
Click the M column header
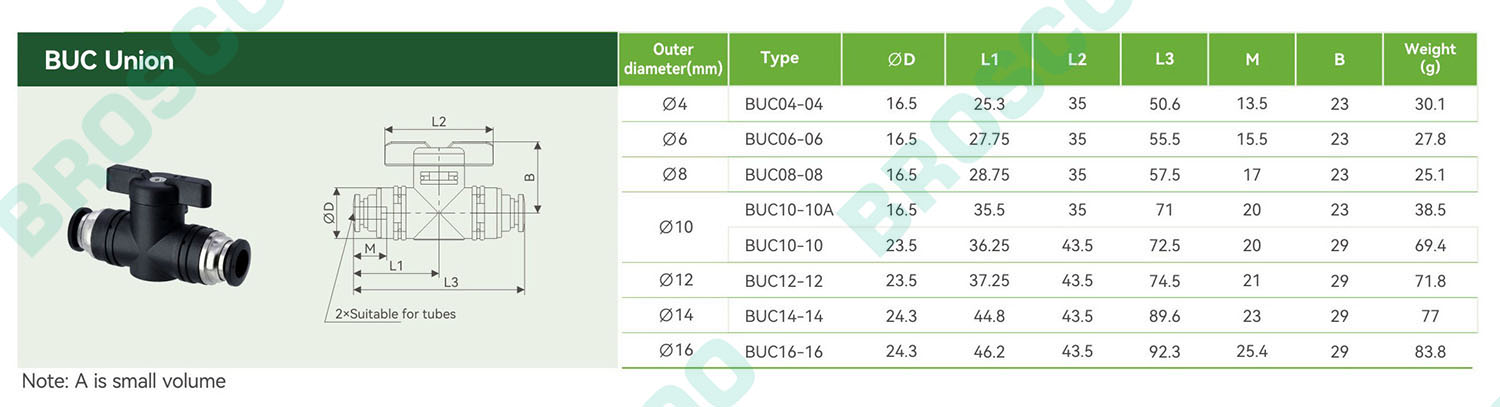click(x=1252, y=59)
